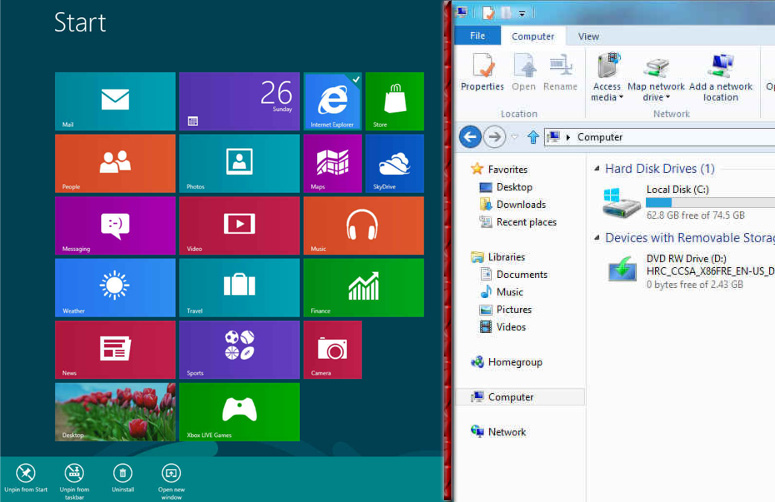Open the Video tile
The image size is (775, 502).
[x=239, y=226]
